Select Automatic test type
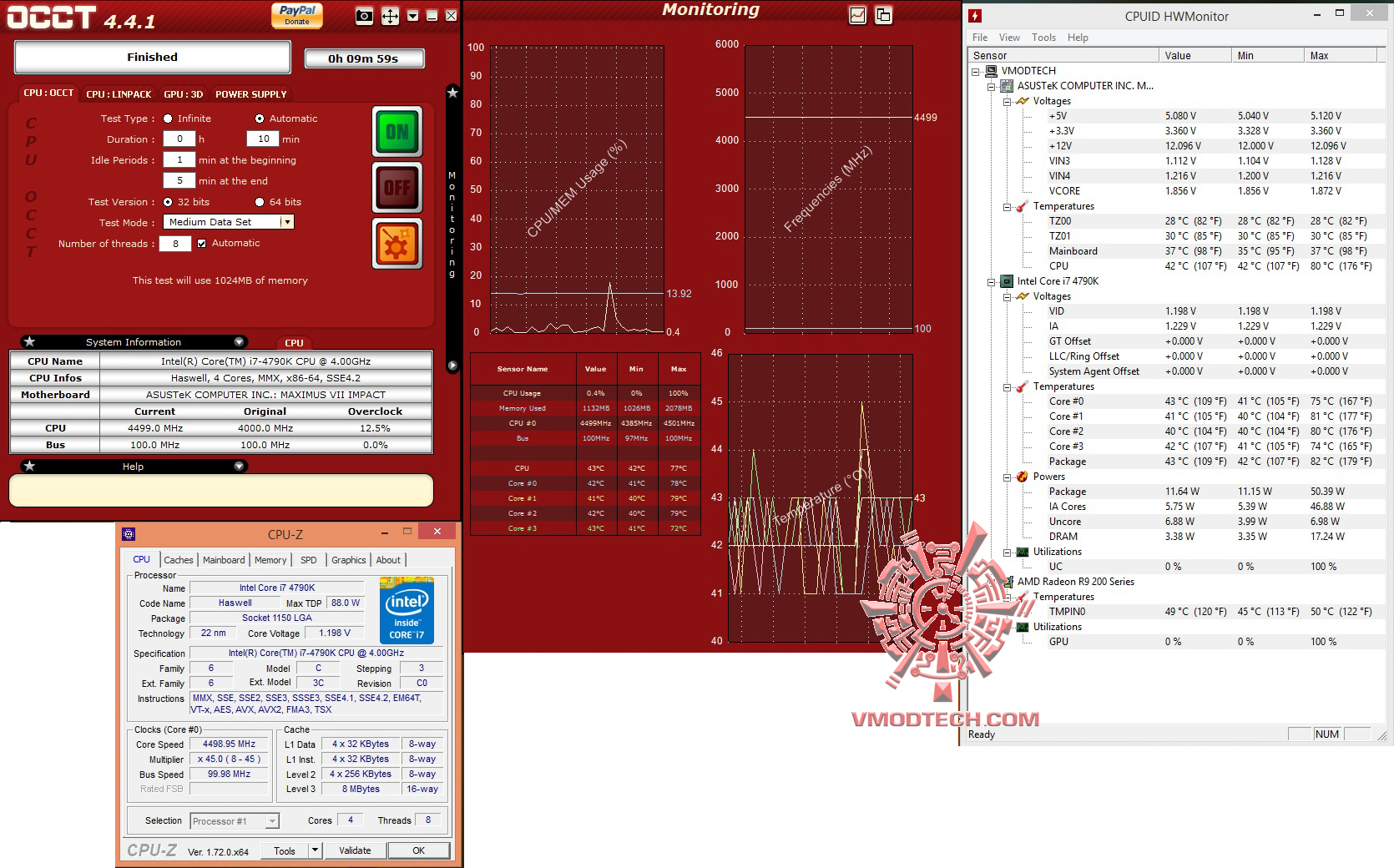This screenshot has width=1394, height=868. 260,119
